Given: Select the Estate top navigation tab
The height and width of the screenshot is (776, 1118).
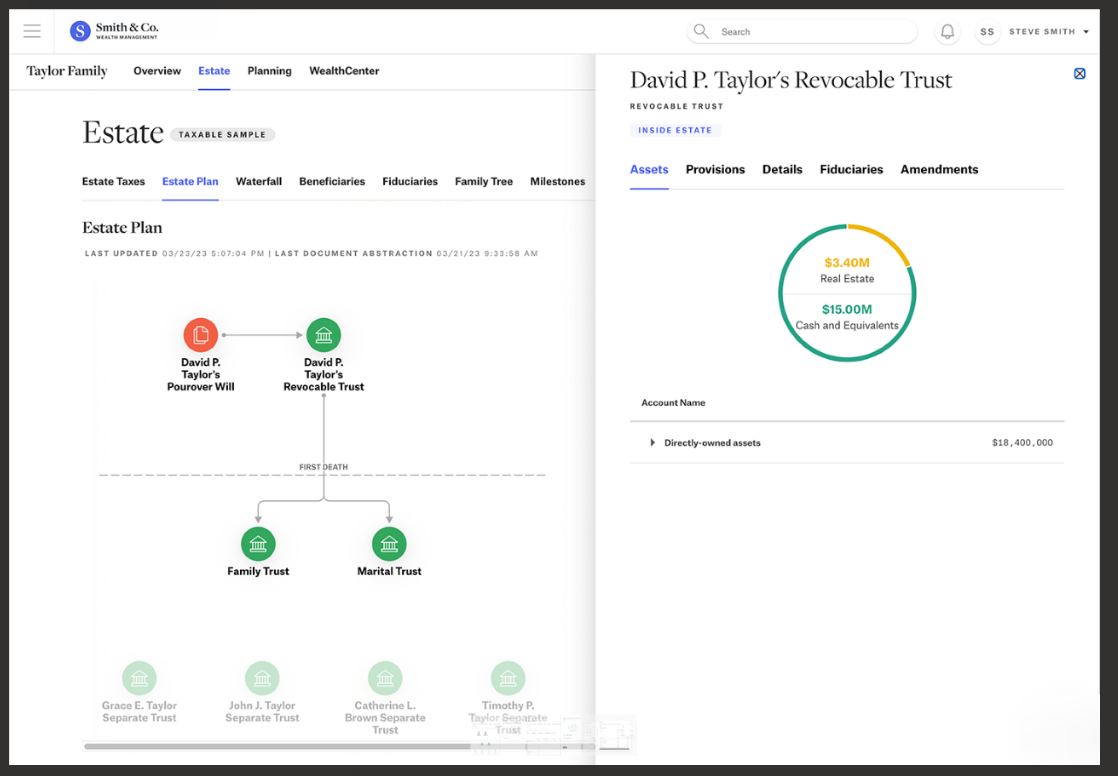Looking at the screenshot, I should click(x=214, y=71).
